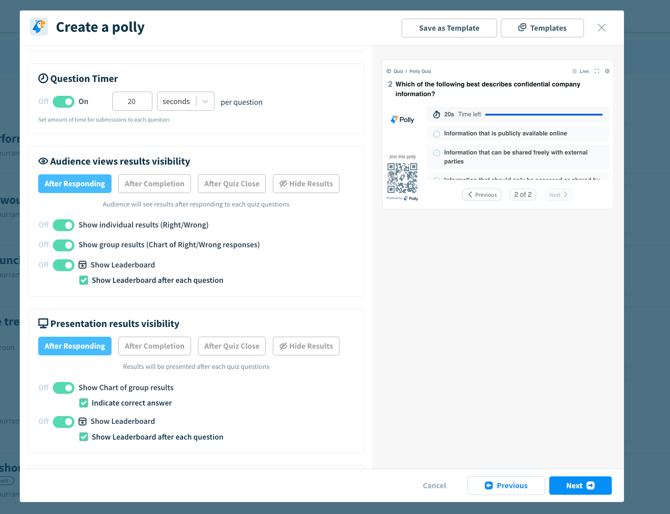
Task: Open the seconds unit dropdown
Action: coord(186,102)
